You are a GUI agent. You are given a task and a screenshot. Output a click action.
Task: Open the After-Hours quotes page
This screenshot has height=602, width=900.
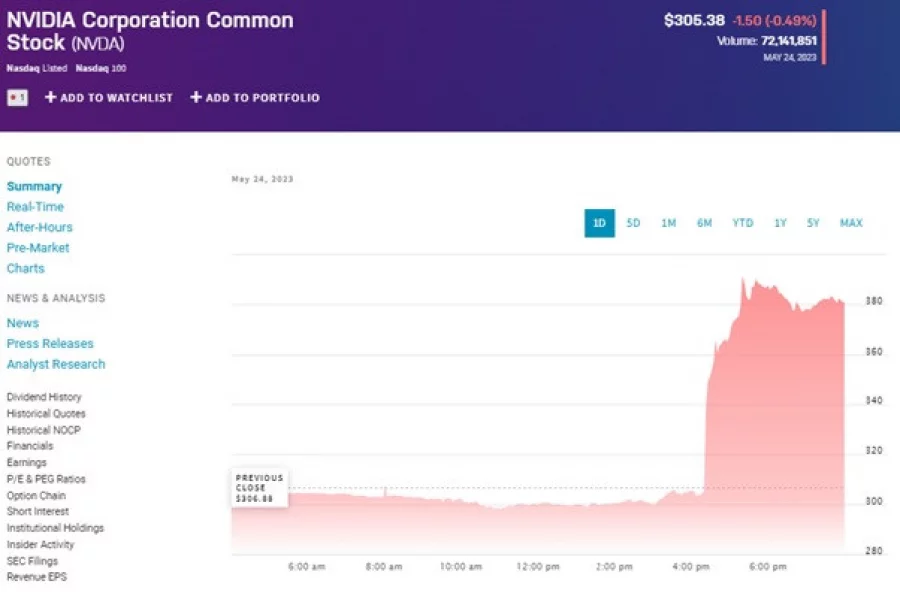pos(40,227)
